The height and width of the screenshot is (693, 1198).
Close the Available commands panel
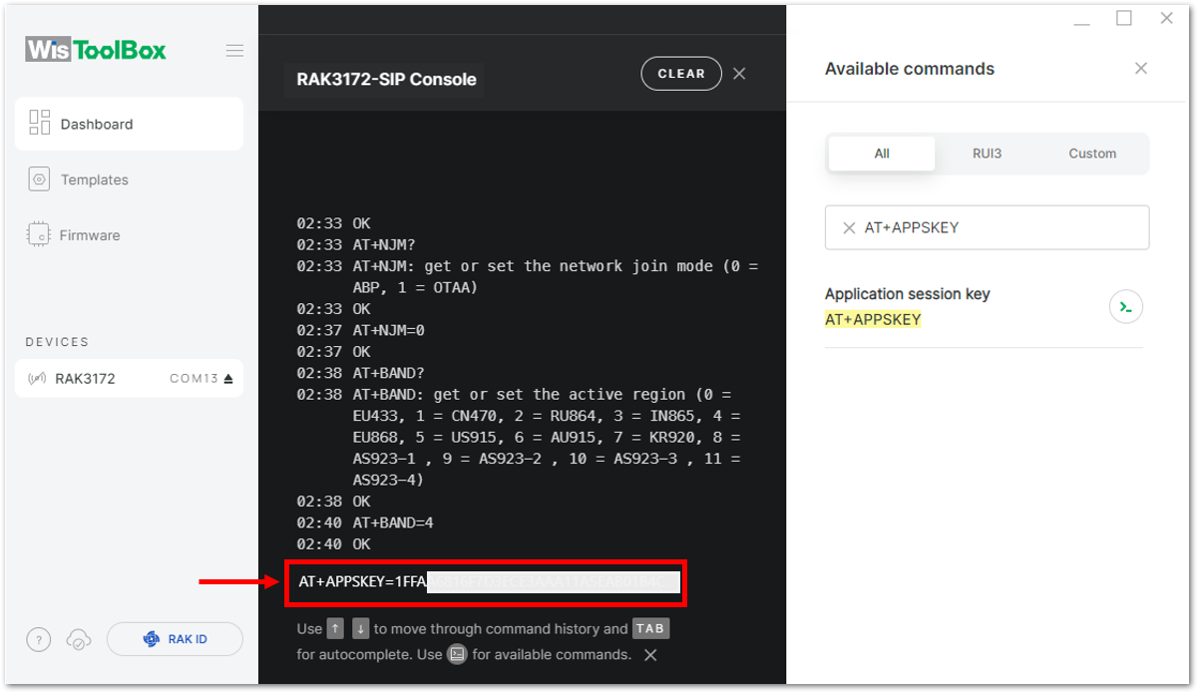[x=1141, y=69]
